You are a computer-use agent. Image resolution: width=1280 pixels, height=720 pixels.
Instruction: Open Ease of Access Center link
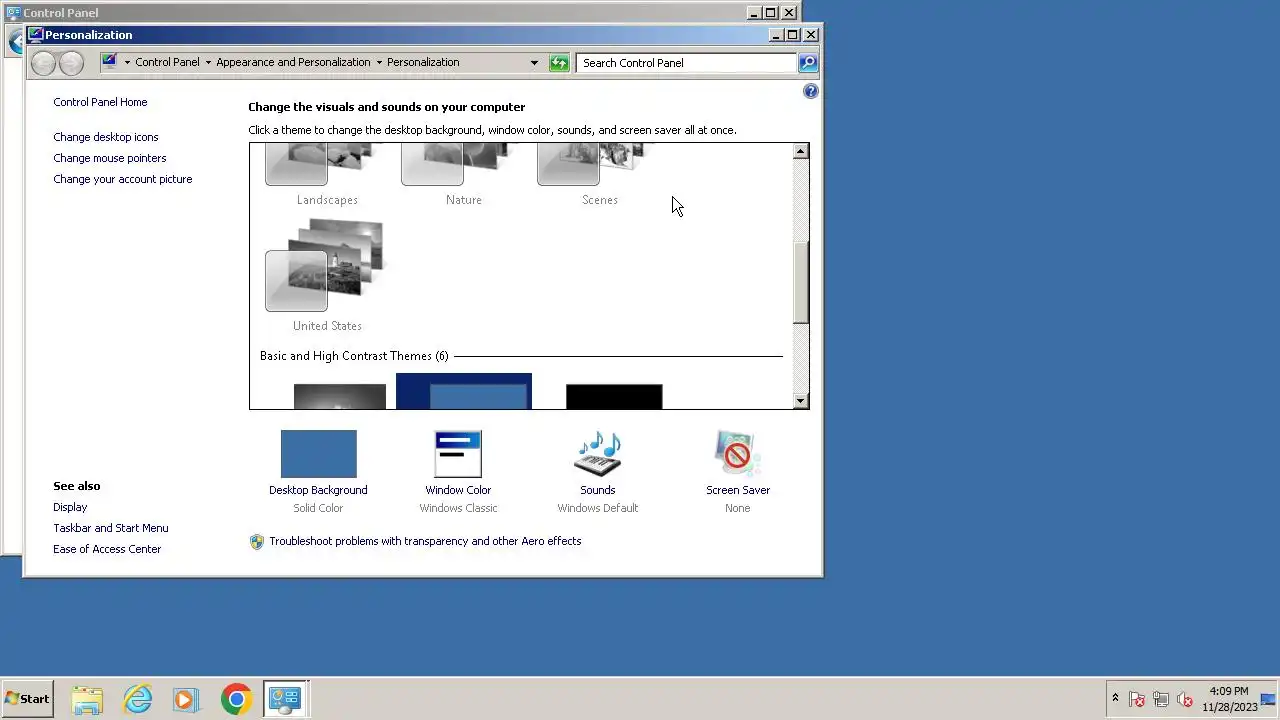click(107, 549)
